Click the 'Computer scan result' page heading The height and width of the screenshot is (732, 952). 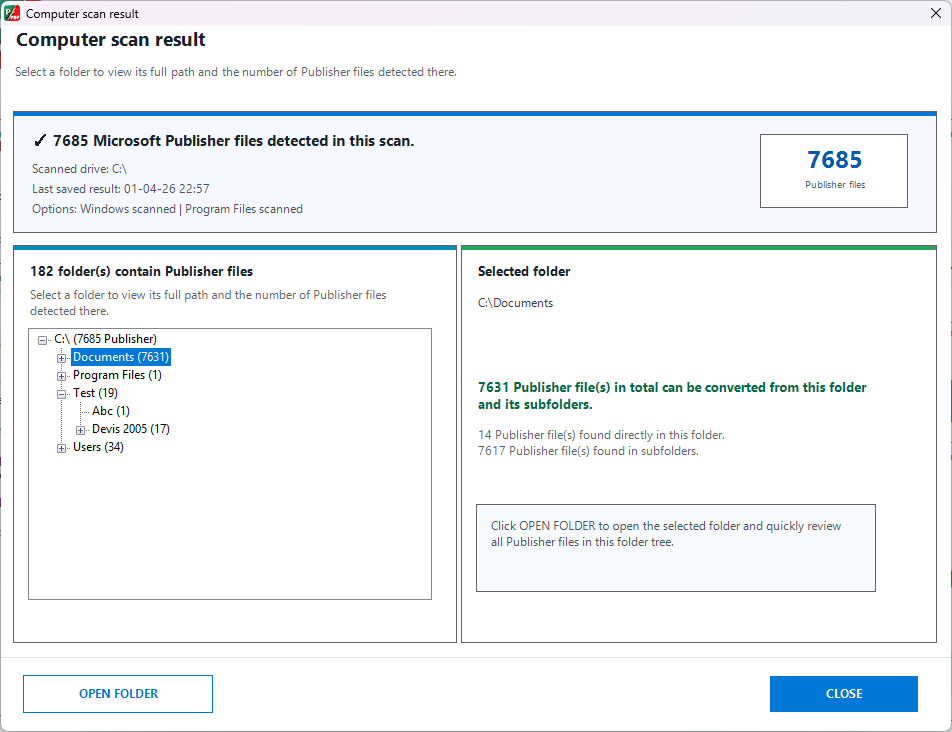click(110, 39)
